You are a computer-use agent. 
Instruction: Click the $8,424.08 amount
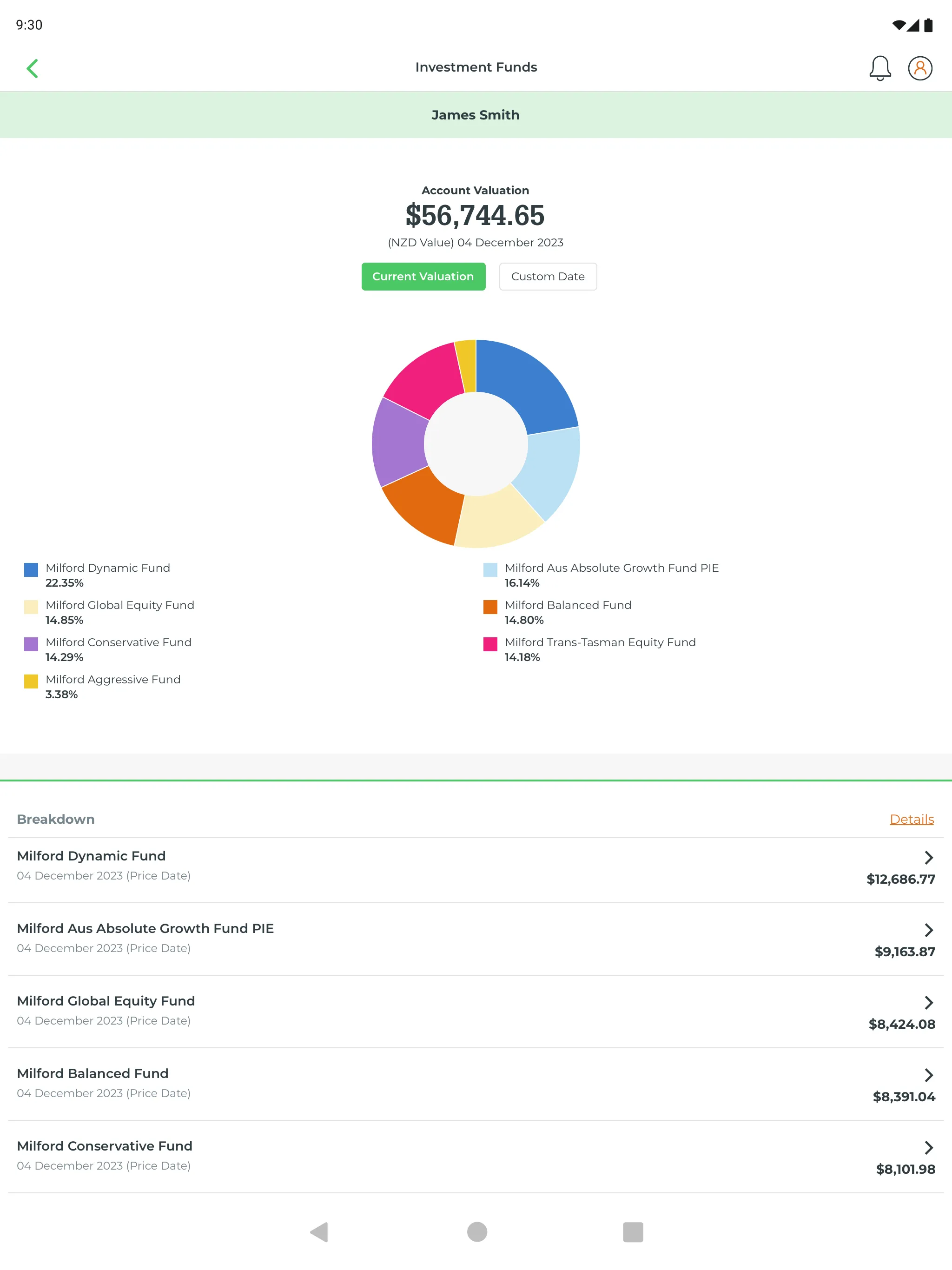901,1024
